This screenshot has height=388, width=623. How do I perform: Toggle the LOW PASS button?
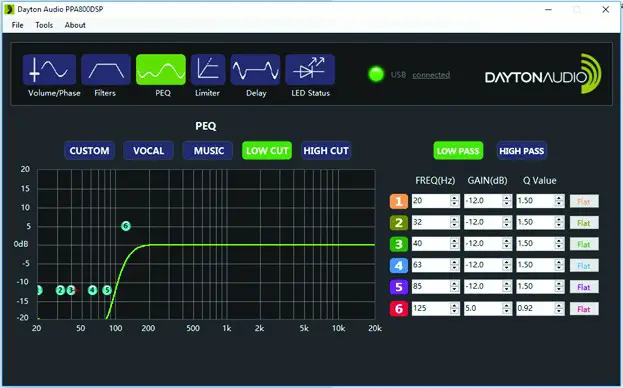pos(458,151)
